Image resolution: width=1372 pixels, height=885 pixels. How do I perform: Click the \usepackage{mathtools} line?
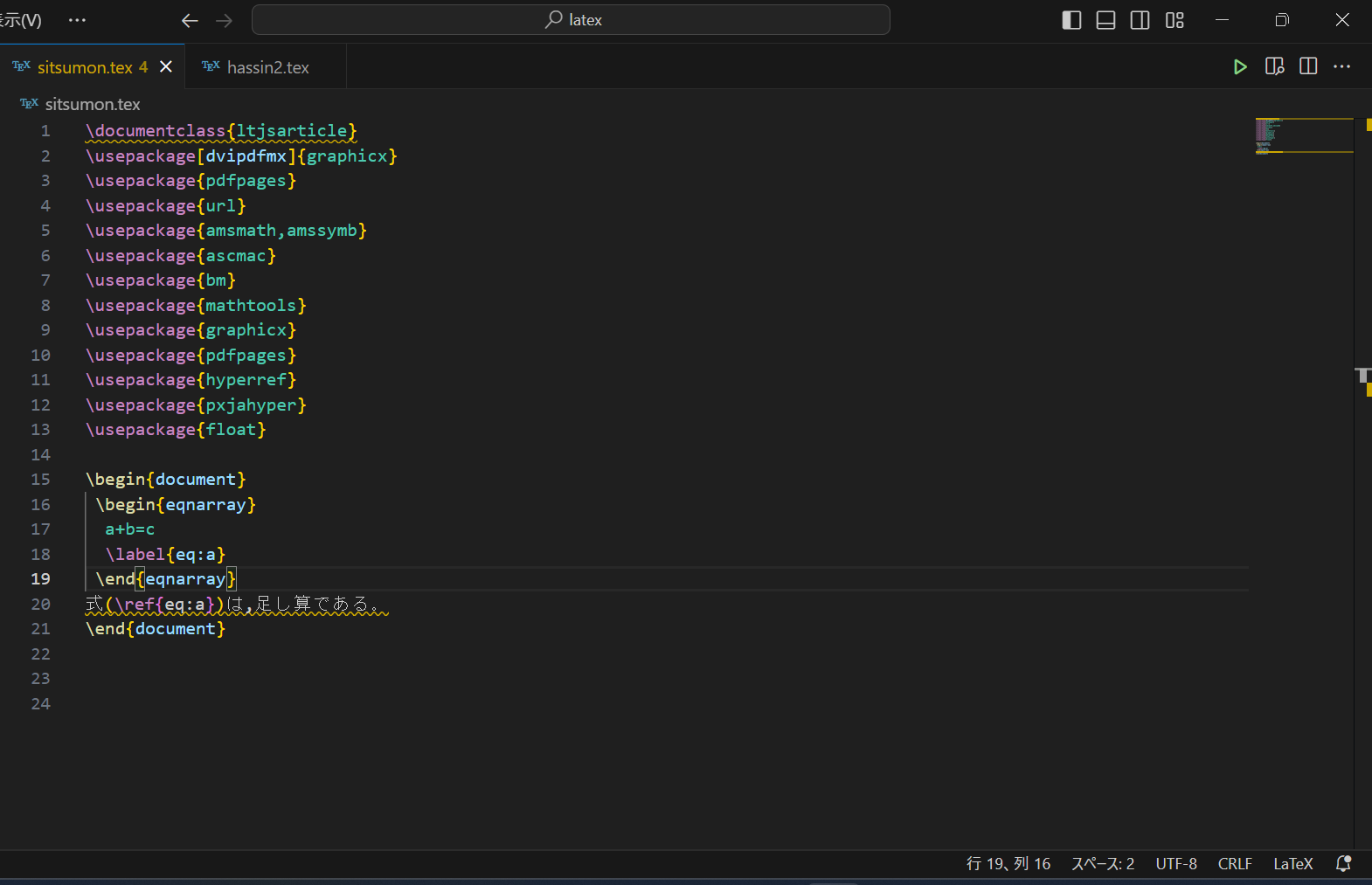196,306
